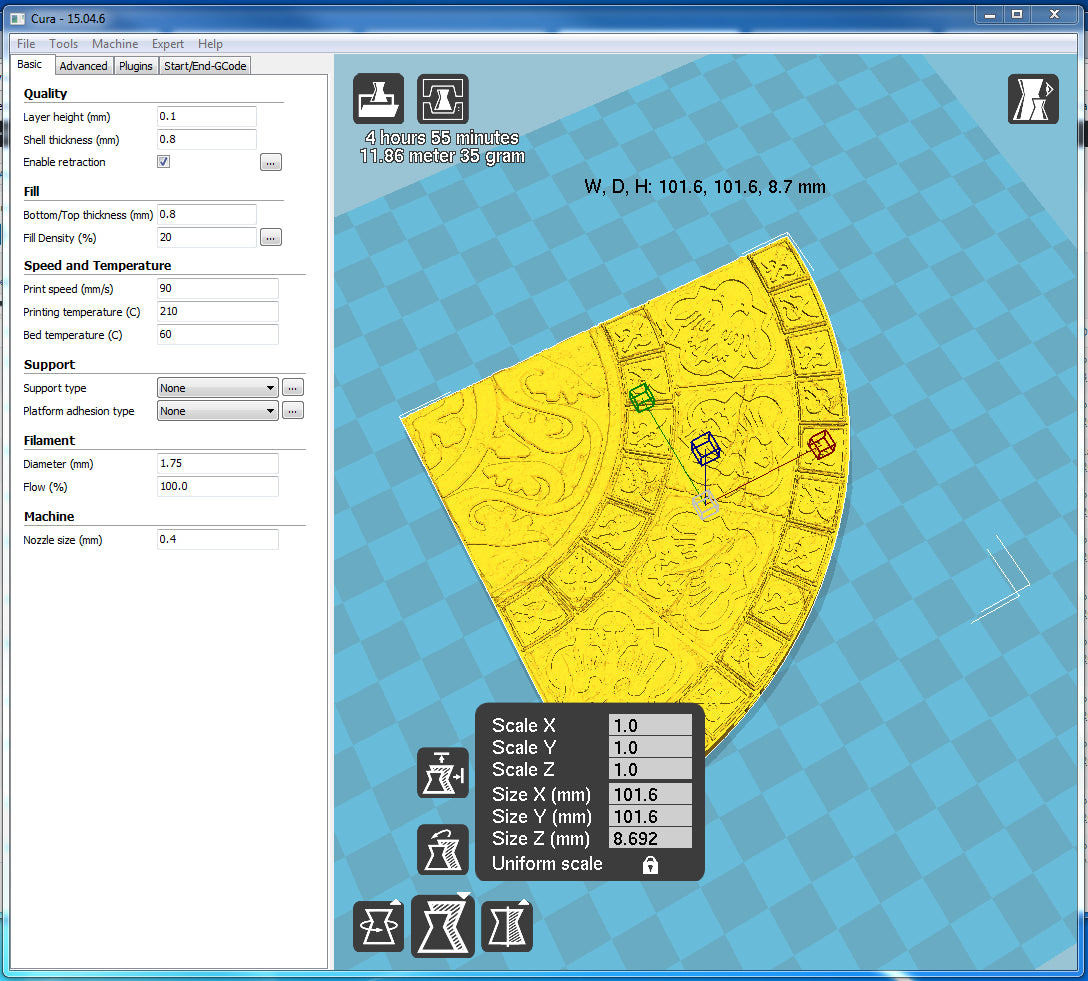Open the Support type dropdown
1088x981 pixels.
coord(217,388)
